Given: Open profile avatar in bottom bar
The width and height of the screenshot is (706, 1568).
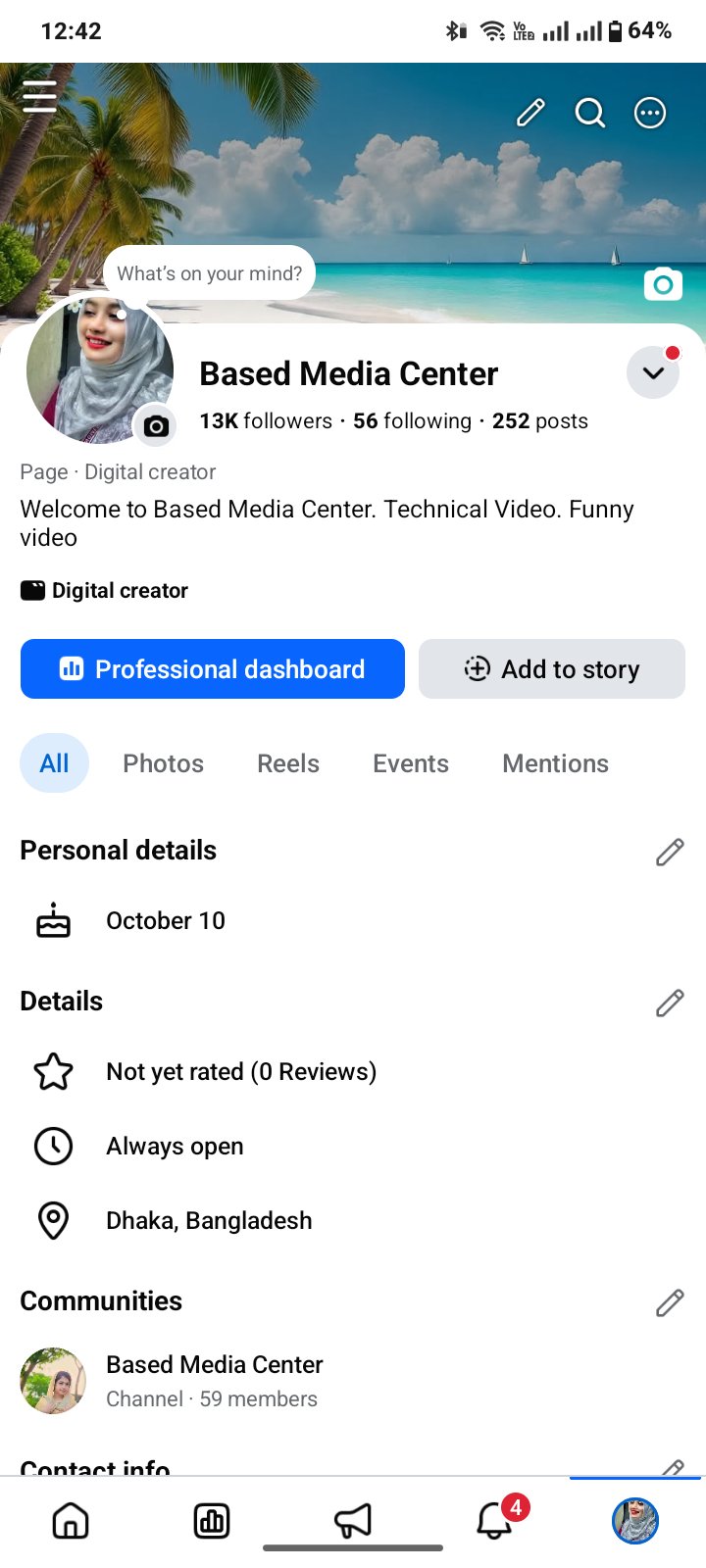Looking at the screenshot, I should pyautogui.click(x=635, y=1521).
